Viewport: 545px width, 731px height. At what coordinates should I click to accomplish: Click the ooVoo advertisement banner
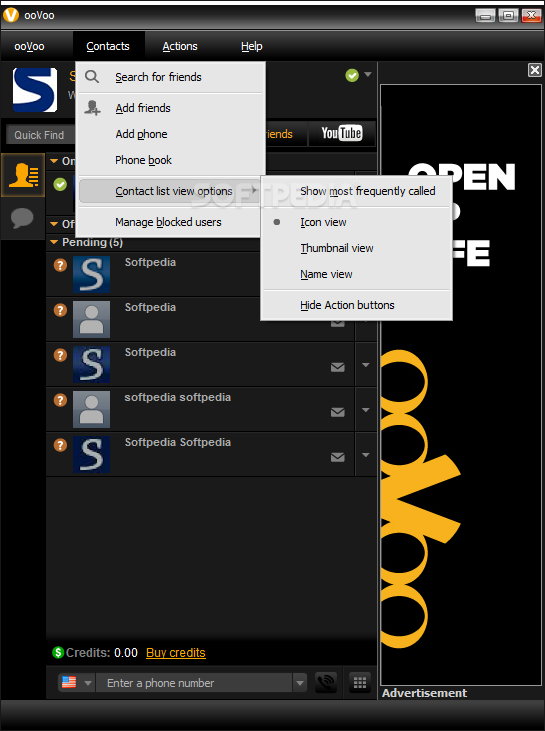click(461, 385)
